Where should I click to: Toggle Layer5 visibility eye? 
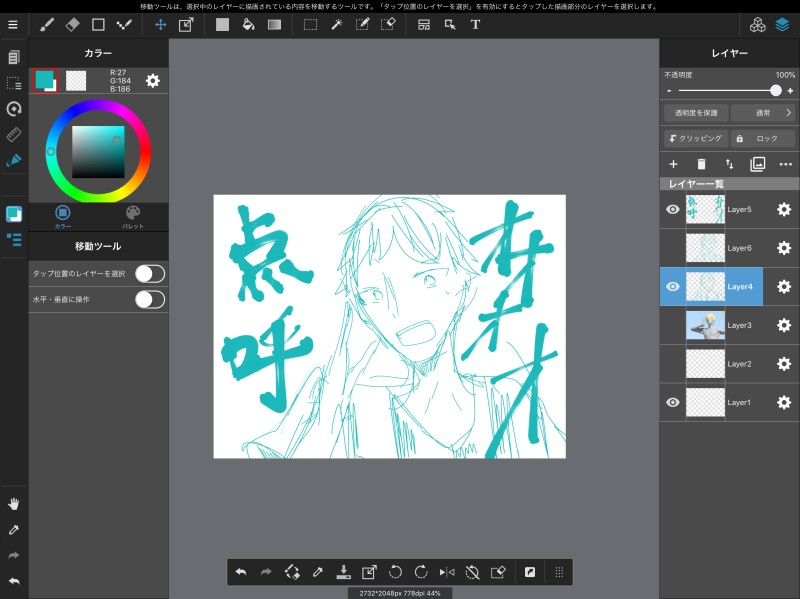pos(673,209)
